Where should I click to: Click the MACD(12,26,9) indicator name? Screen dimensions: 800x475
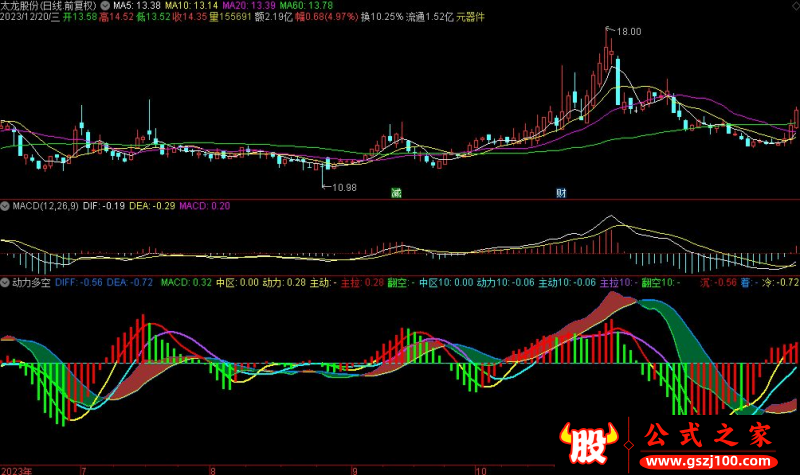(x=45, y=206)
